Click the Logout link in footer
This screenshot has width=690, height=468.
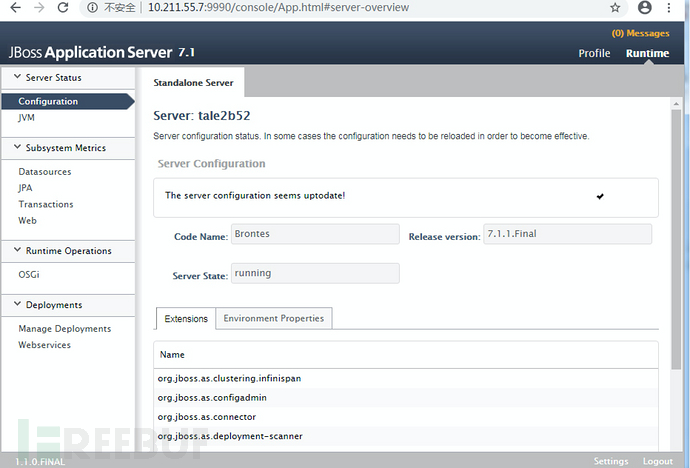pos(657,461)
